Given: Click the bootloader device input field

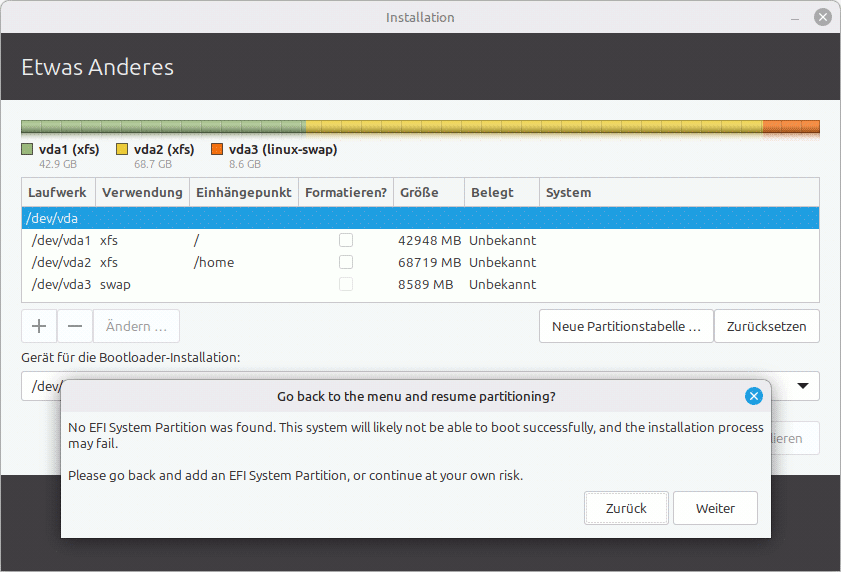Looking at the screenshot, I should pos(420,386).
